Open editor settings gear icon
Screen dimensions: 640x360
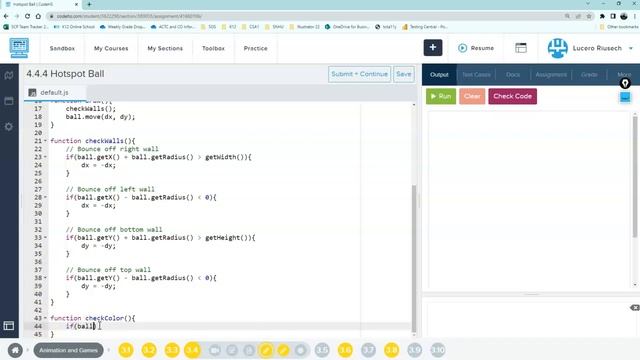(x=9, y=127)
